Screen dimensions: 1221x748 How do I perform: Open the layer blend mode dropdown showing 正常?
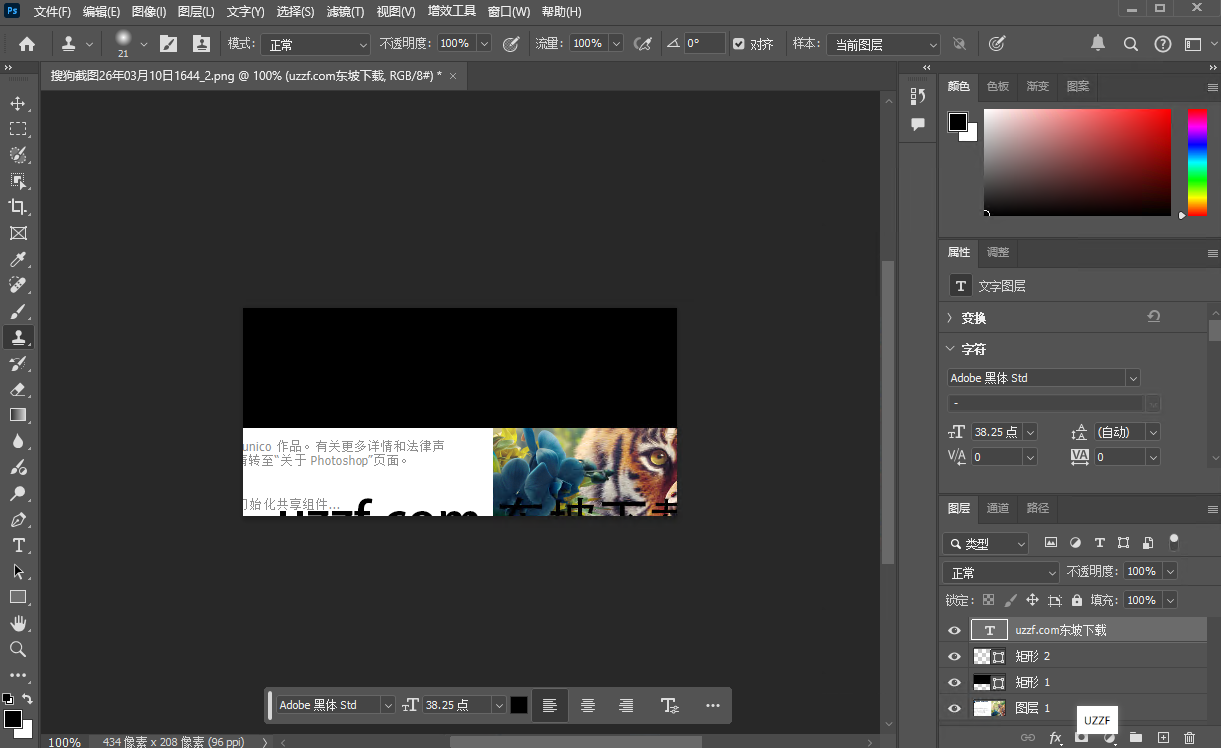coord(1000,571)
